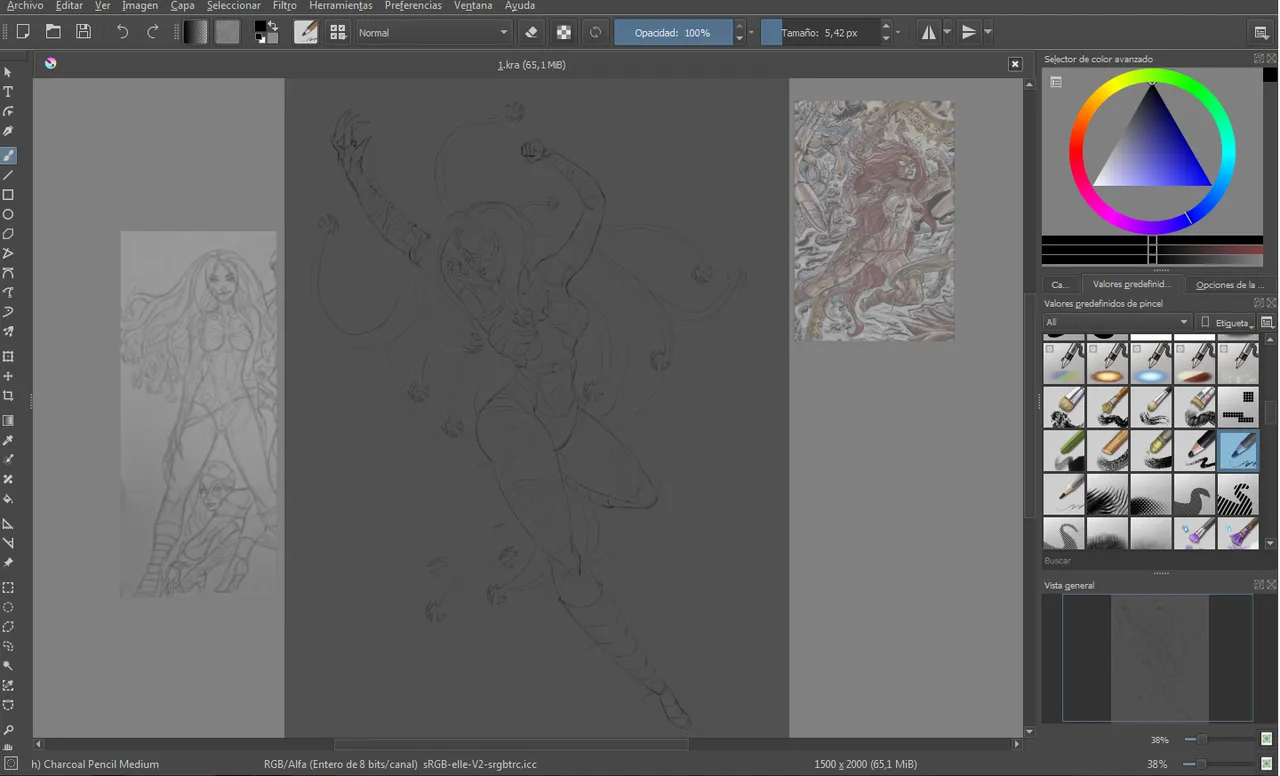
Task: Switch to 'Opciones de la...' tab
Action: tap(1230, 285)
